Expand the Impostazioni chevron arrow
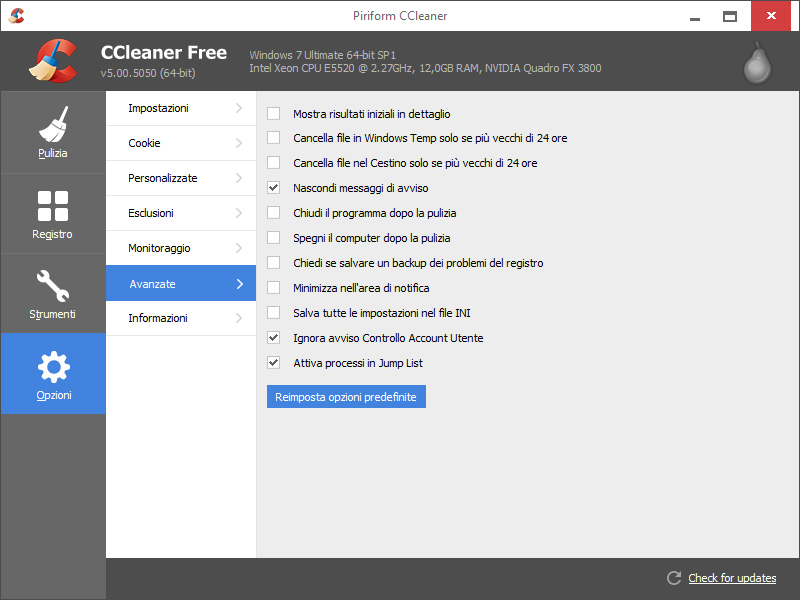This screenshot has width=800, height=600. (x=239, y=108)
